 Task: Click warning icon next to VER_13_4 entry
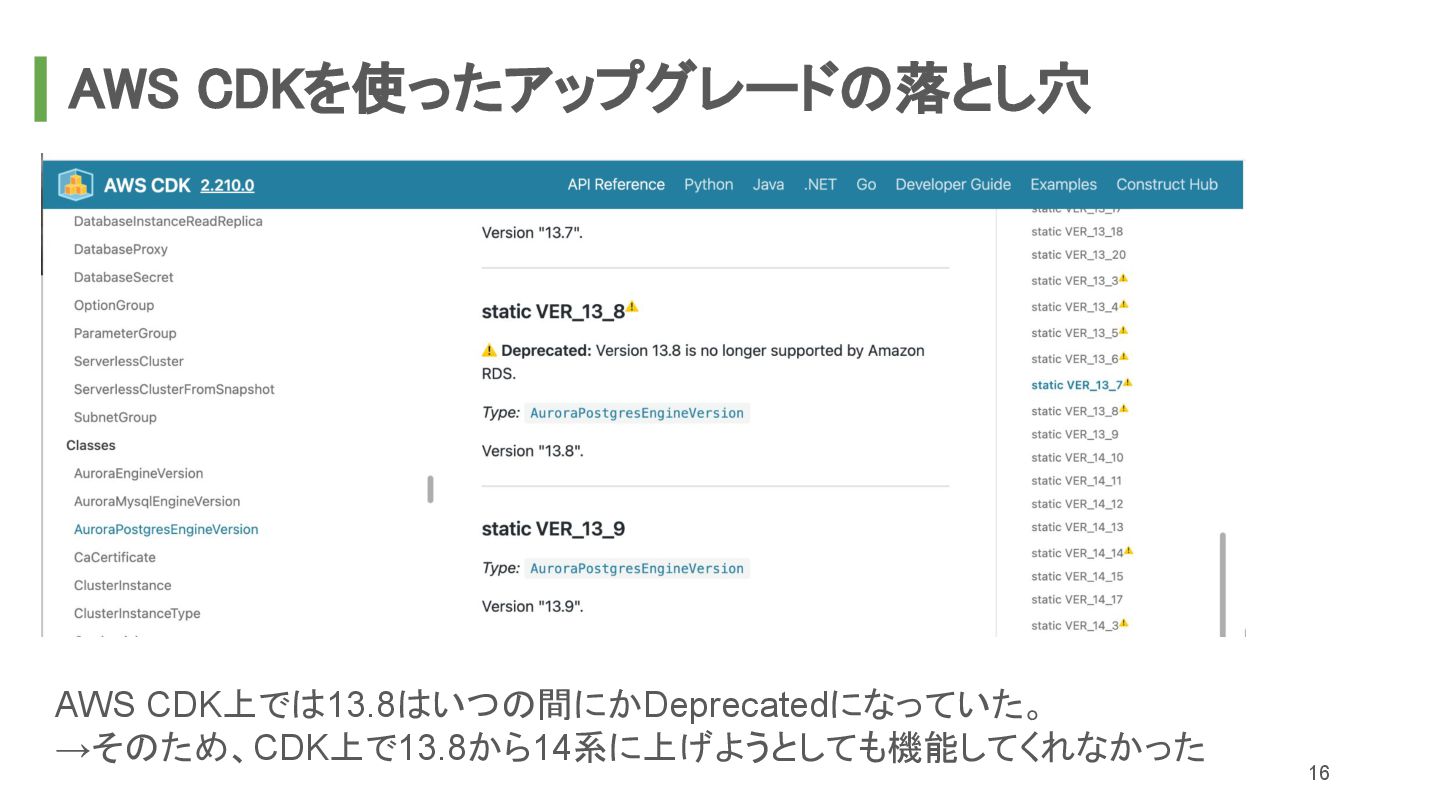(1124, 304)
